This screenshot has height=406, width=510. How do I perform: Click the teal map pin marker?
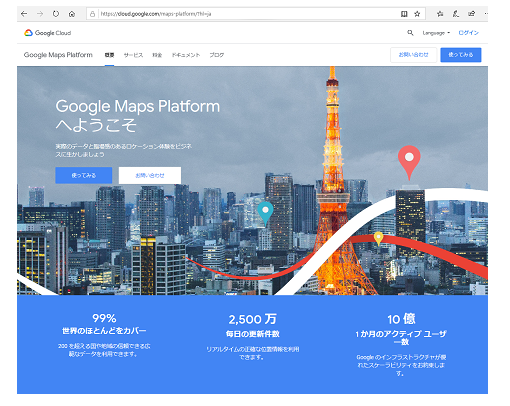(x=265, y=213)
